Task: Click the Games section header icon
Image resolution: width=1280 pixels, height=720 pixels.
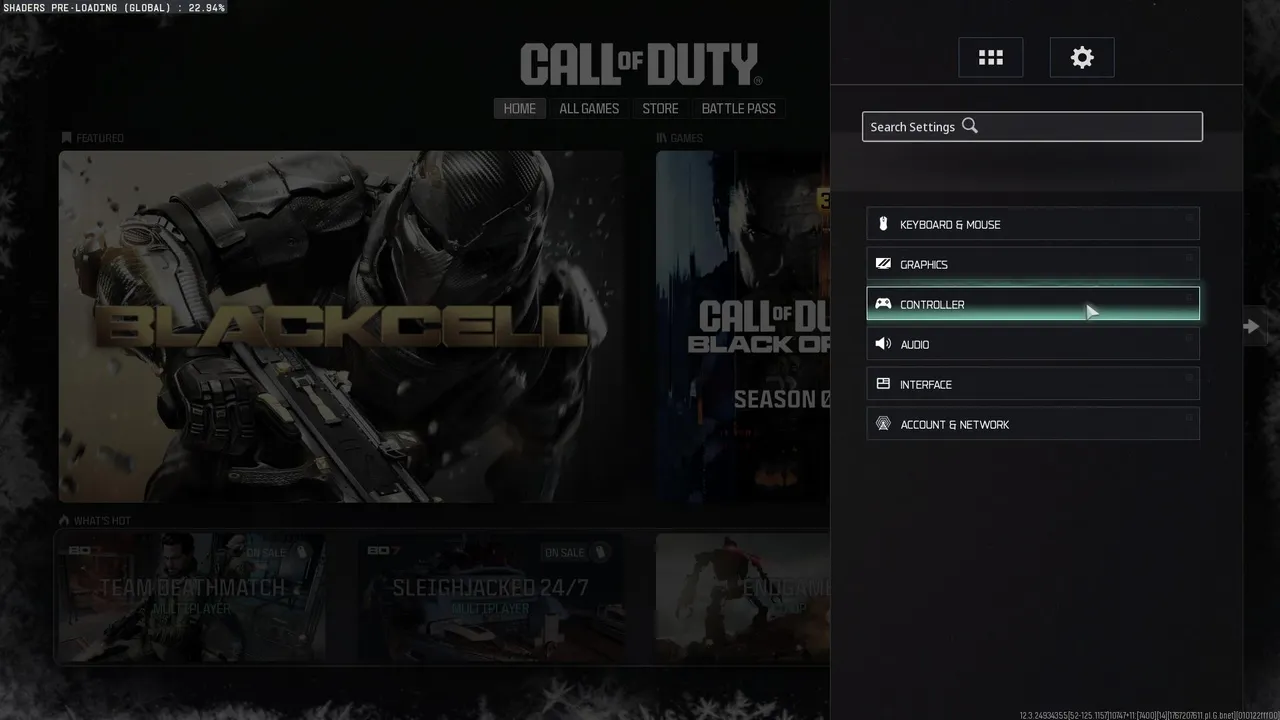Action: (x=661, y=138)
